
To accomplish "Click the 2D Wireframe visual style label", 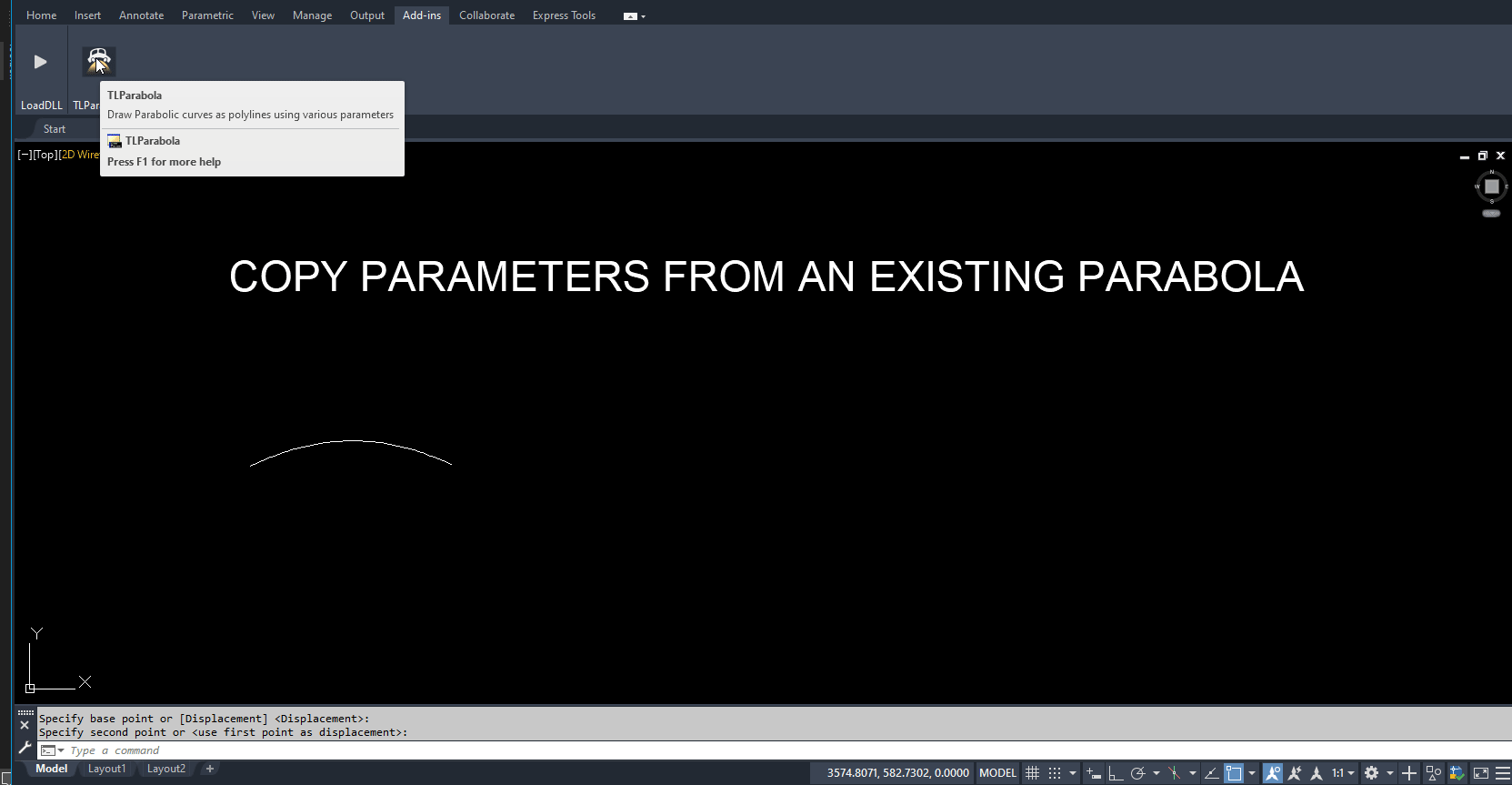I will coord(80,155).
